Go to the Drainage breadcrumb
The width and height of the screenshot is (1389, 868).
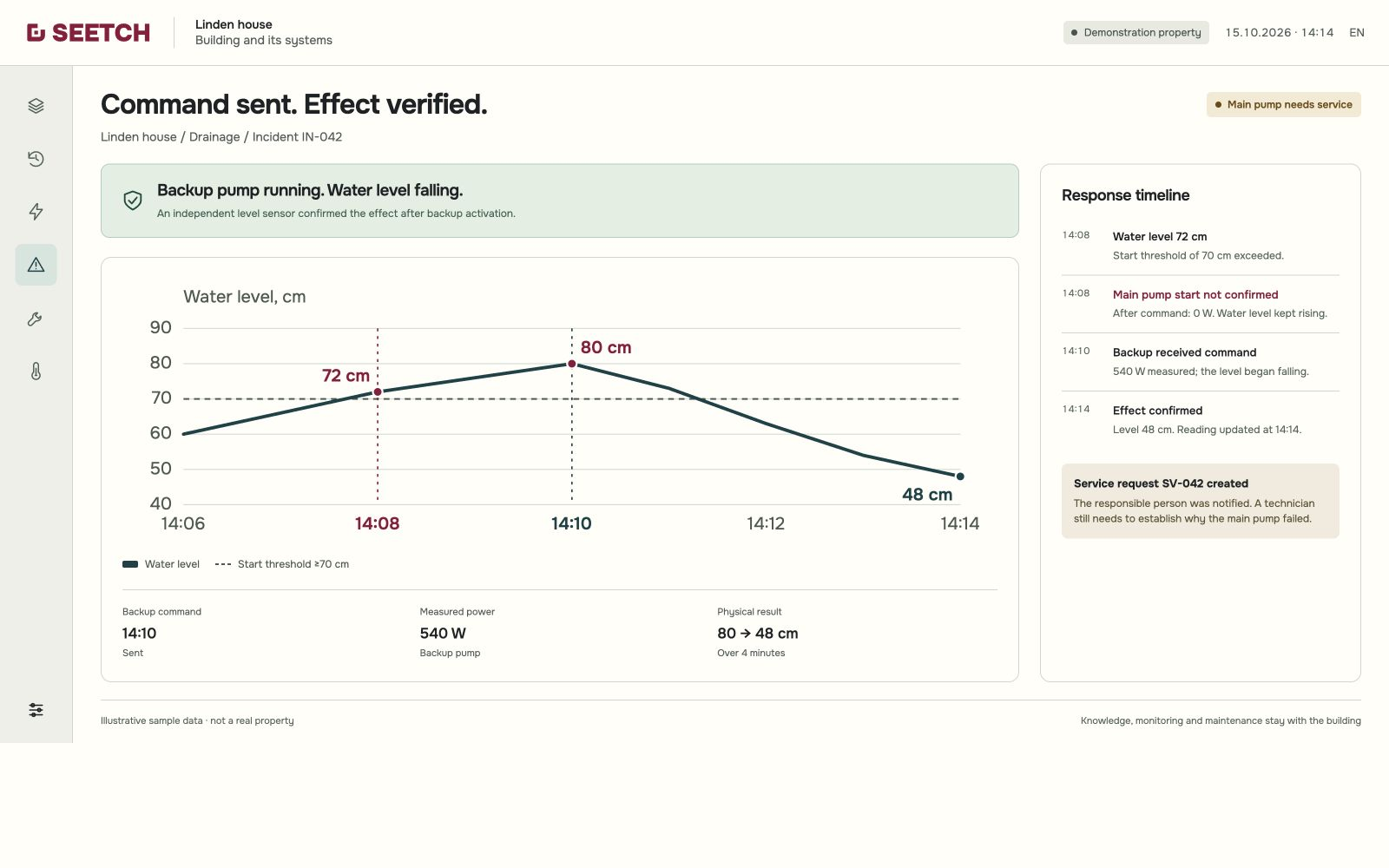214,137
